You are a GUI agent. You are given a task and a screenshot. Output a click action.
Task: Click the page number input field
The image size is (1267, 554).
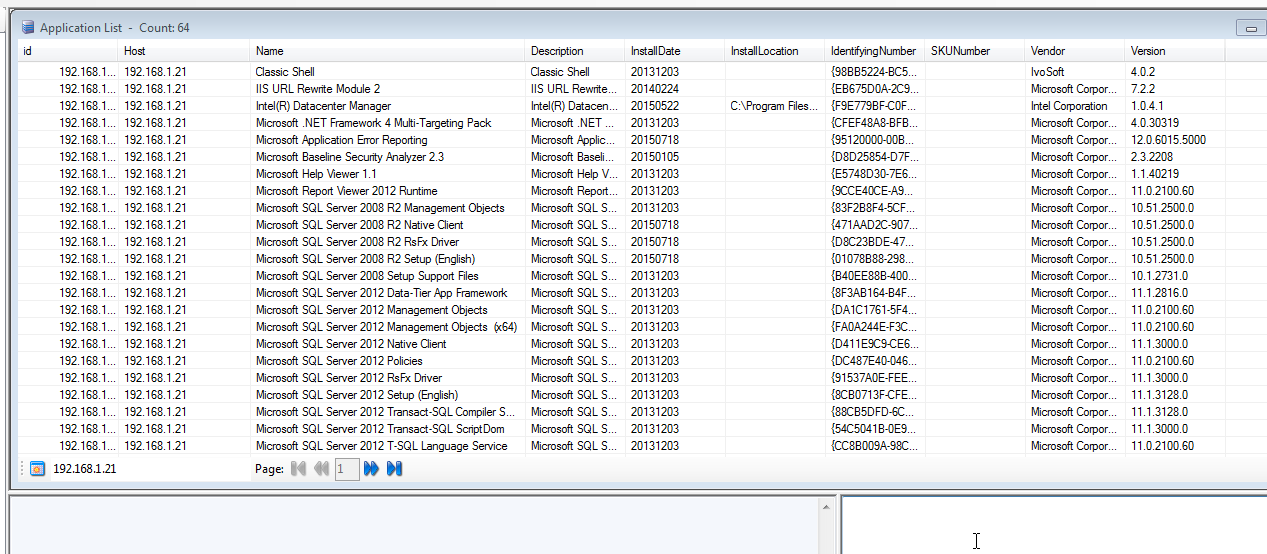point(346,468)
